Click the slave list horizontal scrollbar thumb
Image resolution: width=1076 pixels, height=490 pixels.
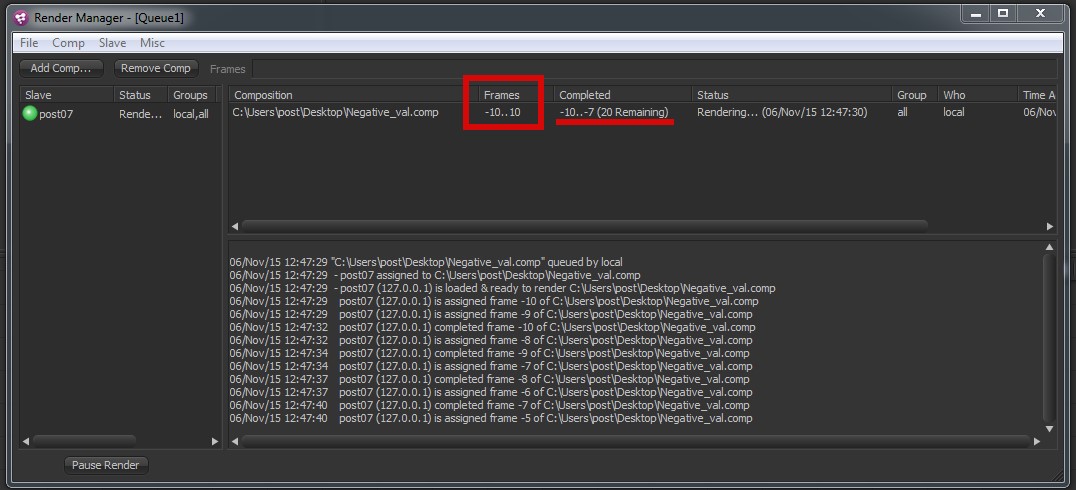[x=84, y=441]
